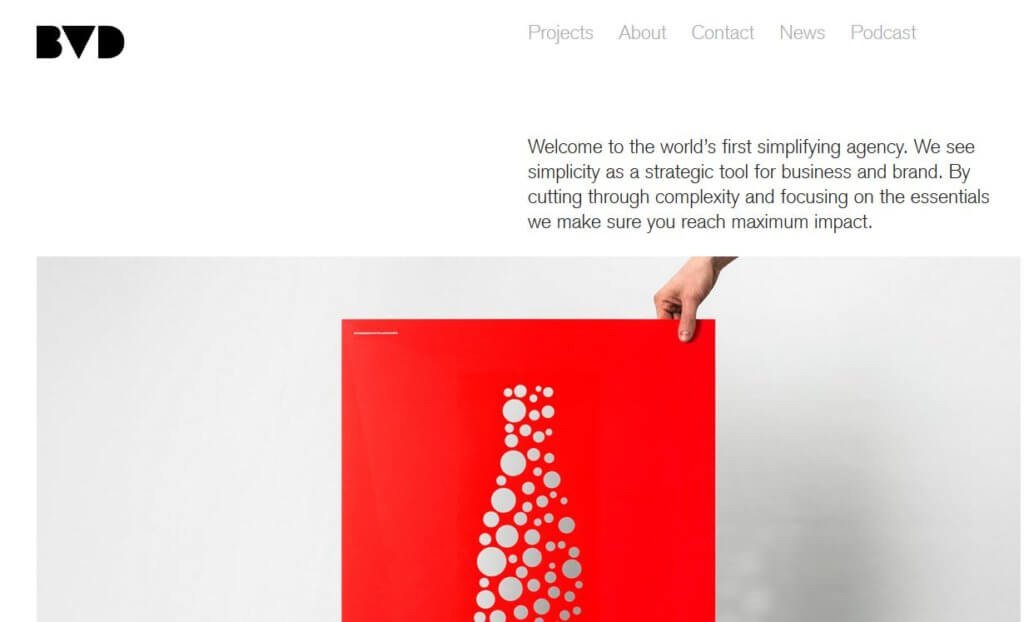Open the Contact link

click(x=722, y=33)
